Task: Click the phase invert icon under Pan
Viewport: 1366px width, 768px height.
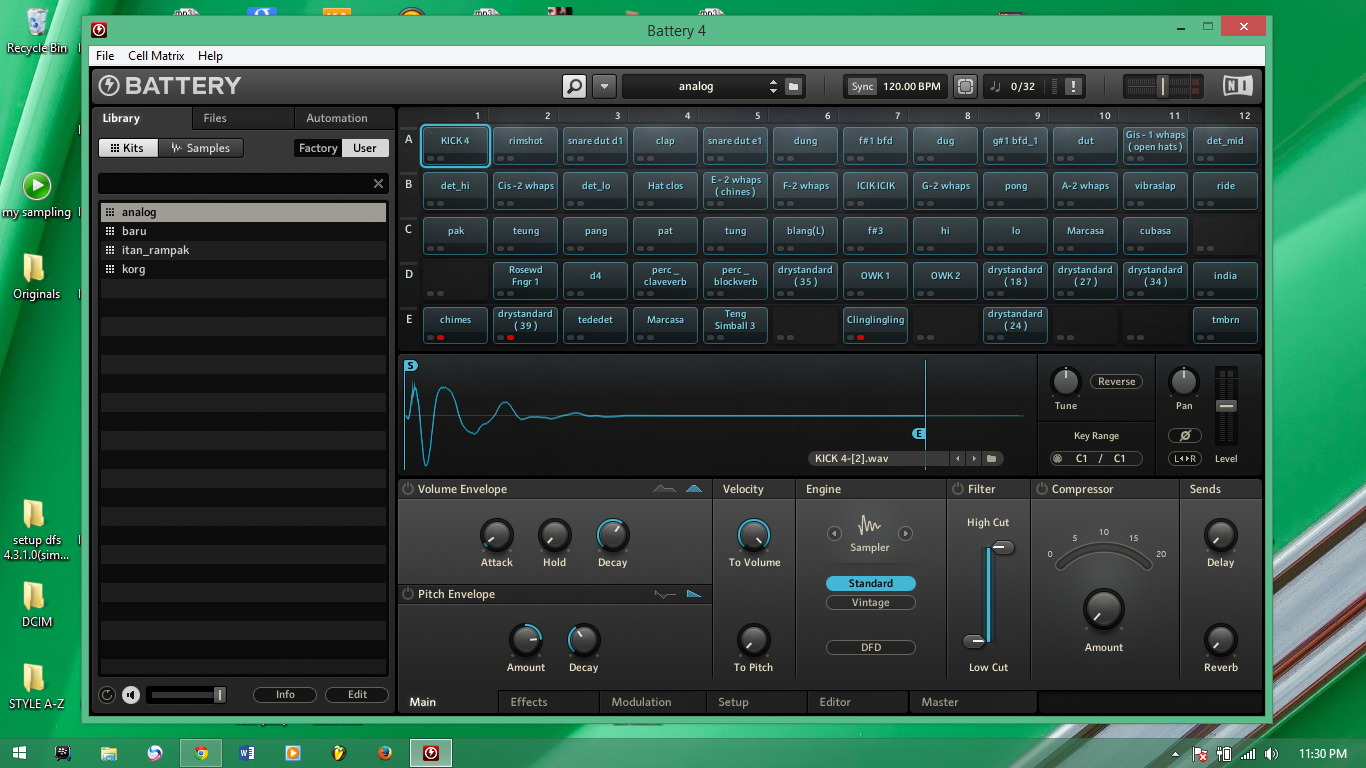Action: point(1184,436)
